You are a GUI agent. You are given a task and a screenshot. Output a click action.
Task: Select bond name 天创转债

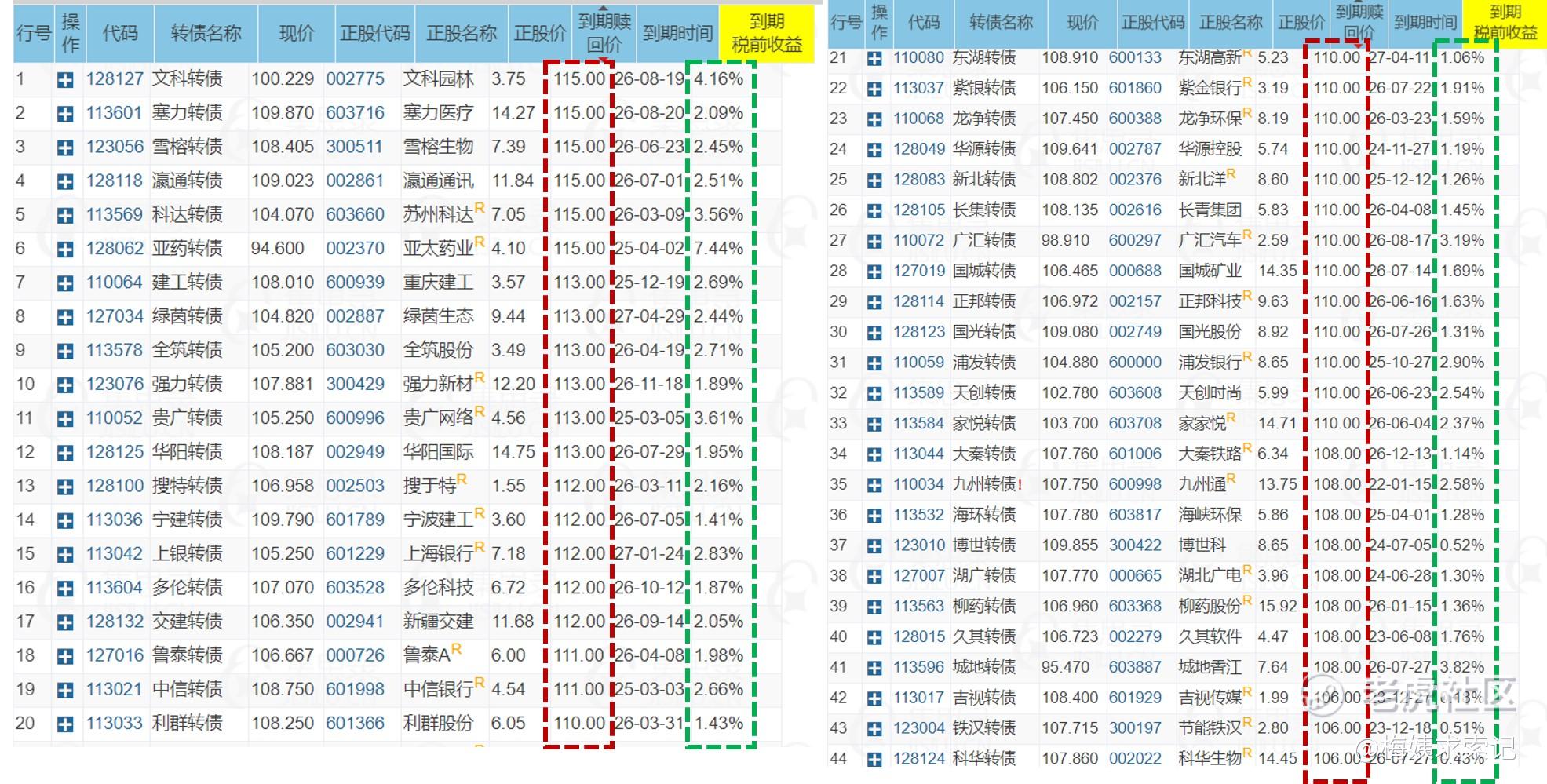coord(984,392)
